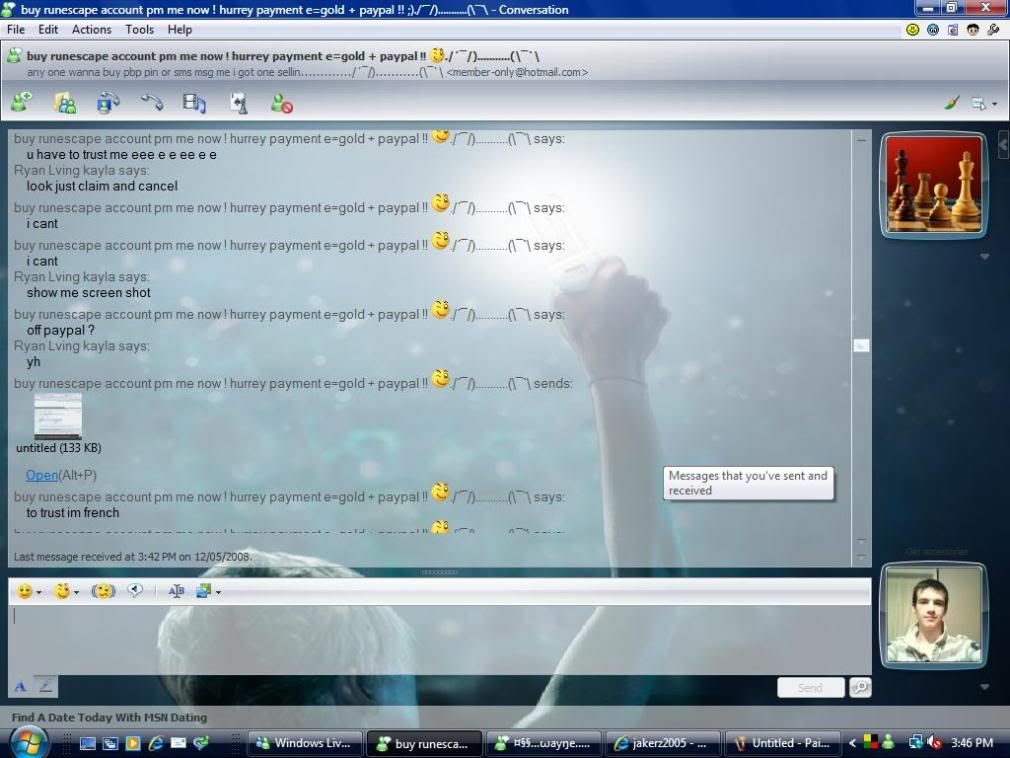Click the voice clip speech bubble icon
Screen dimensions: 1010x758
135,591
